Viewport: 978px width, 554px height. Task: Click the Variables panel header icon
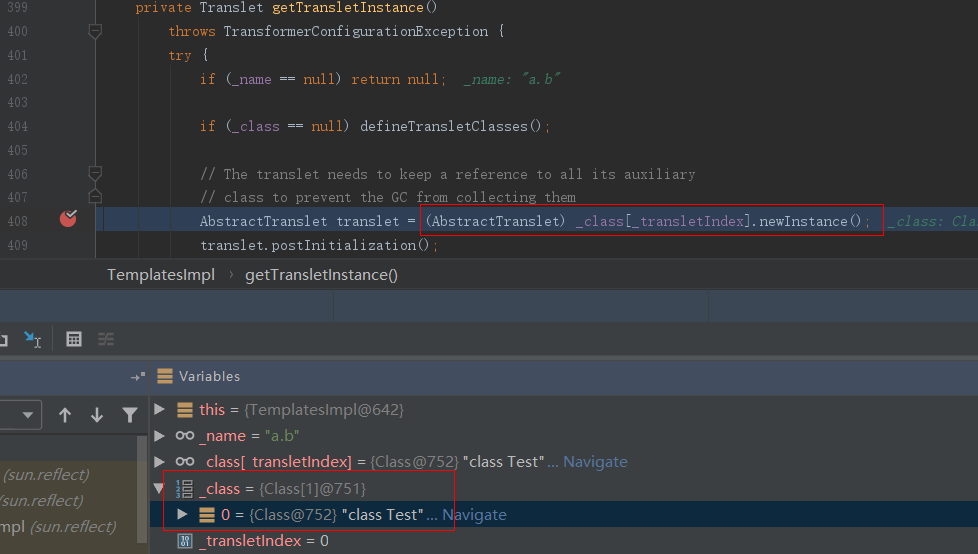click(165, 376)
